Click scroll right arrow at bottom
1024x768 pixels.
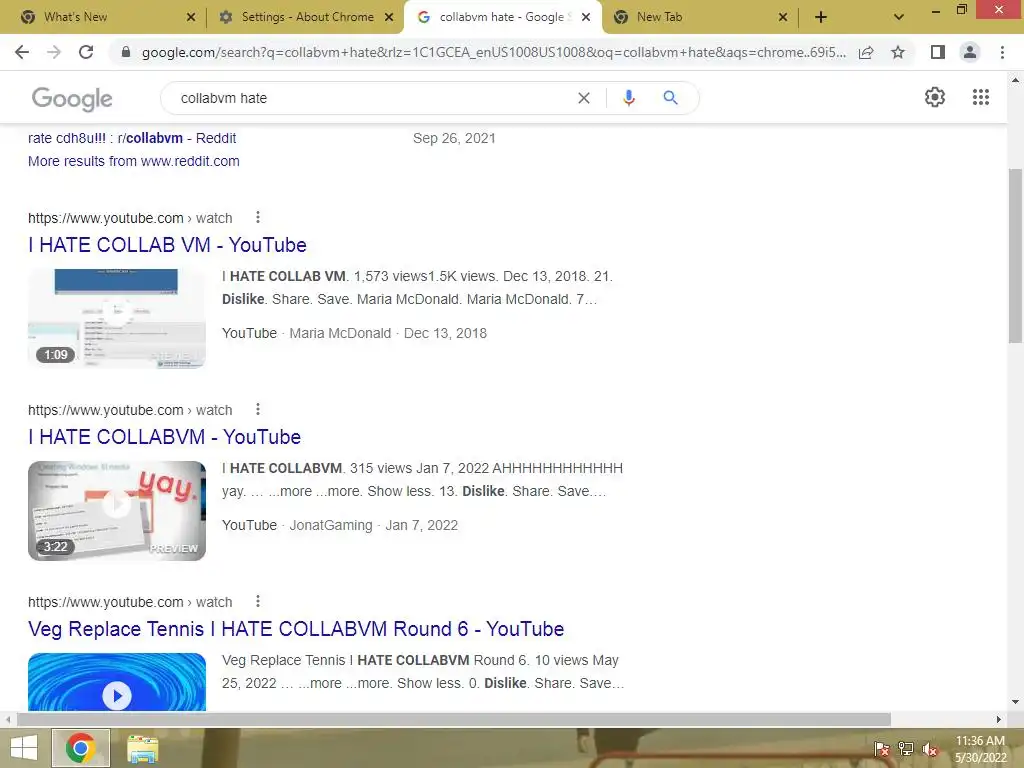[x=998, y=719]
